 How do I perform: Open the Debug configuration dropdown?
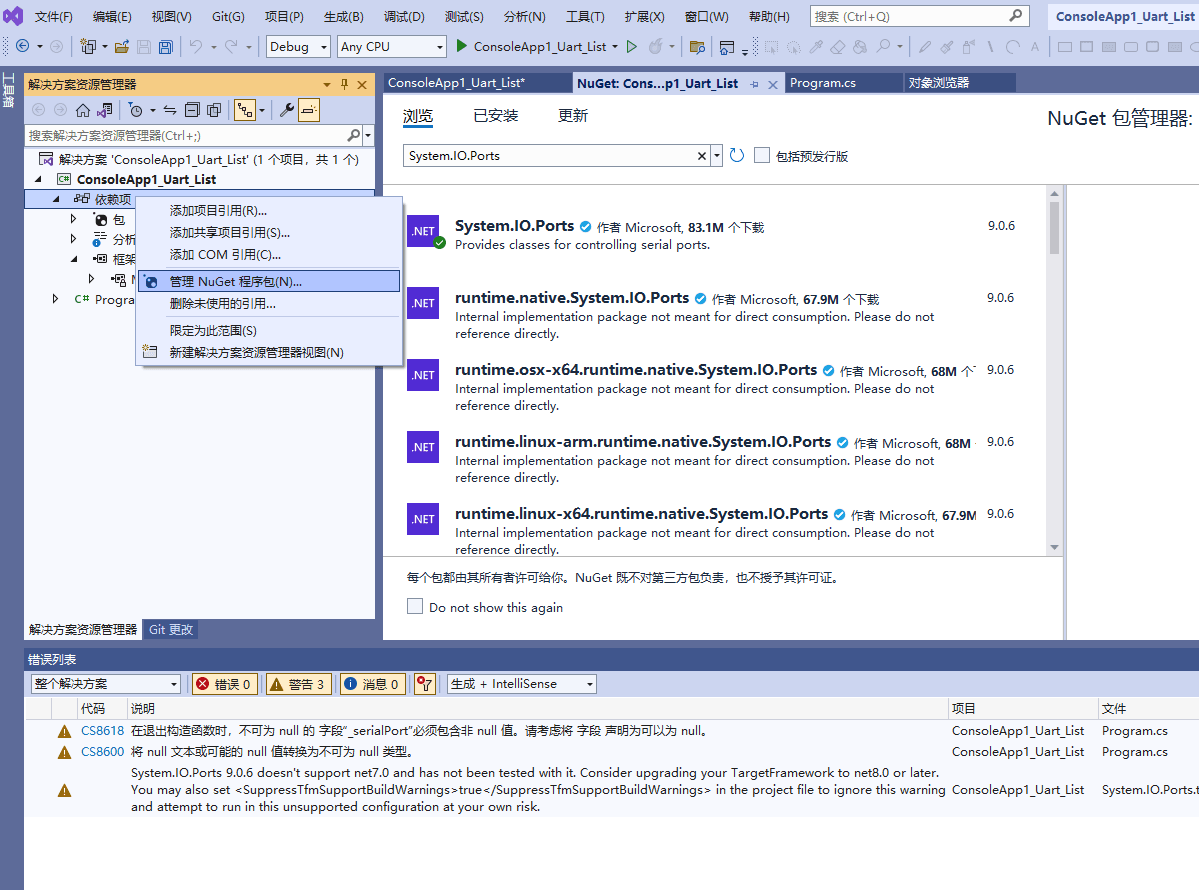[298, 47]
